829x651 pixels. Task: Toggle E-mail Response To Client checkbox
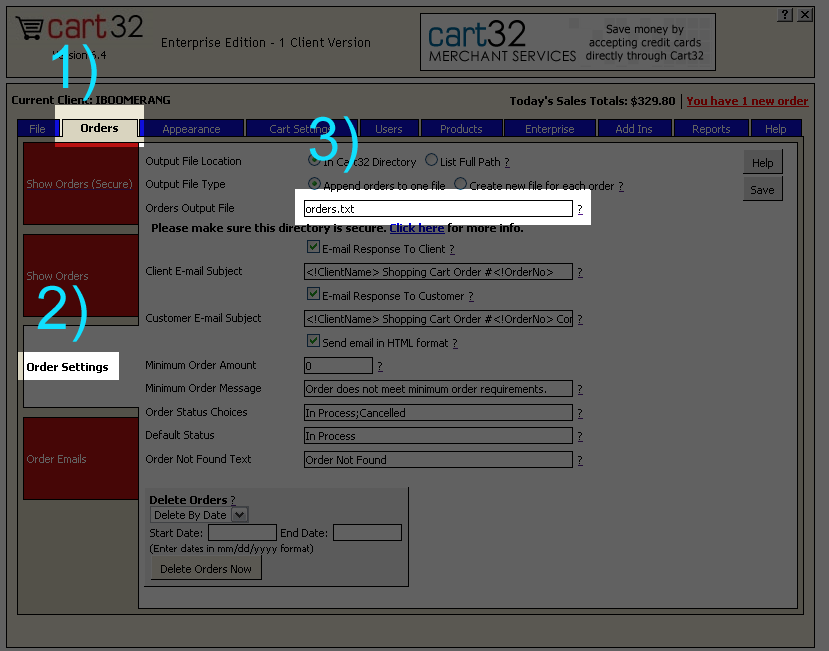click(314, 248)
